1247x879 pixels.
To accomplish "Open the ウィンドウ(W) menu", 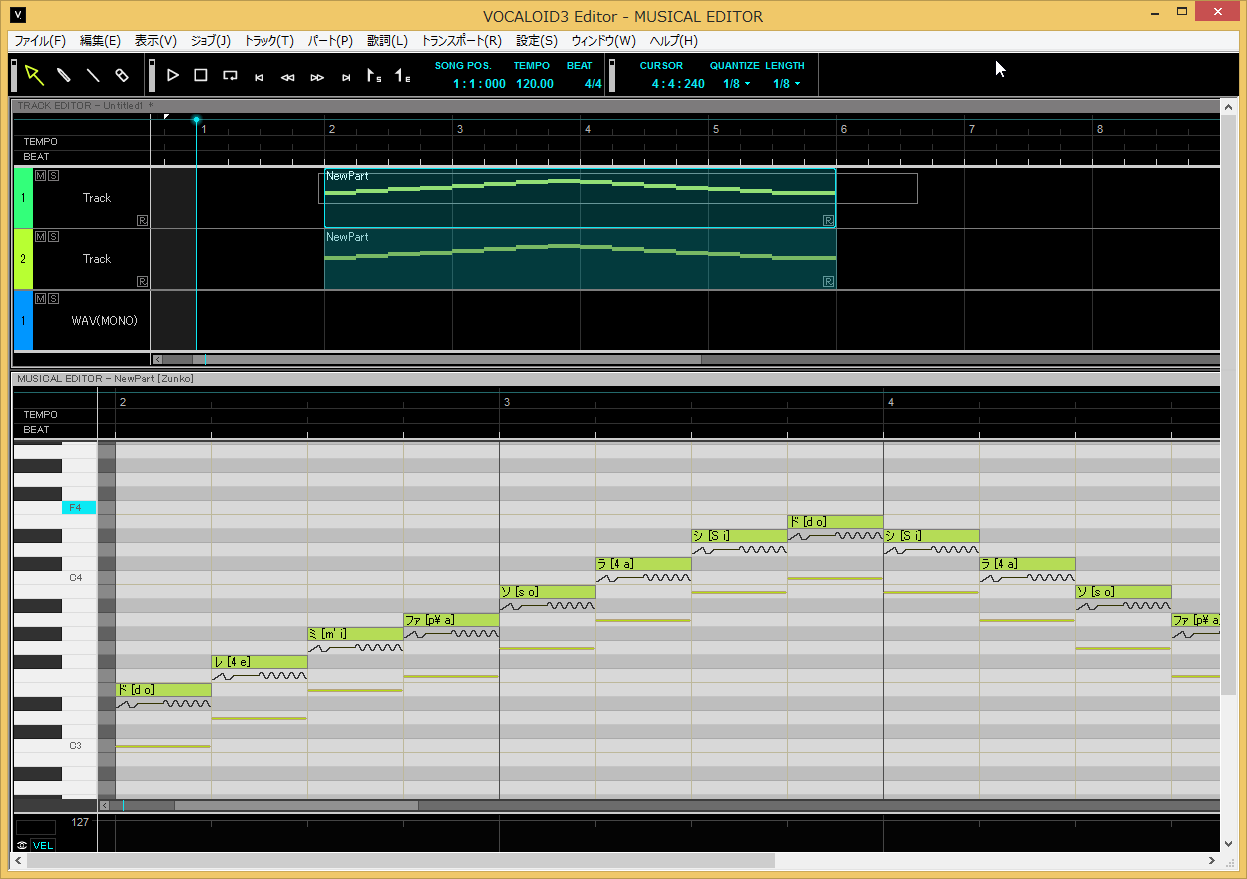I will pyautogui.click(x=603, y=41).
